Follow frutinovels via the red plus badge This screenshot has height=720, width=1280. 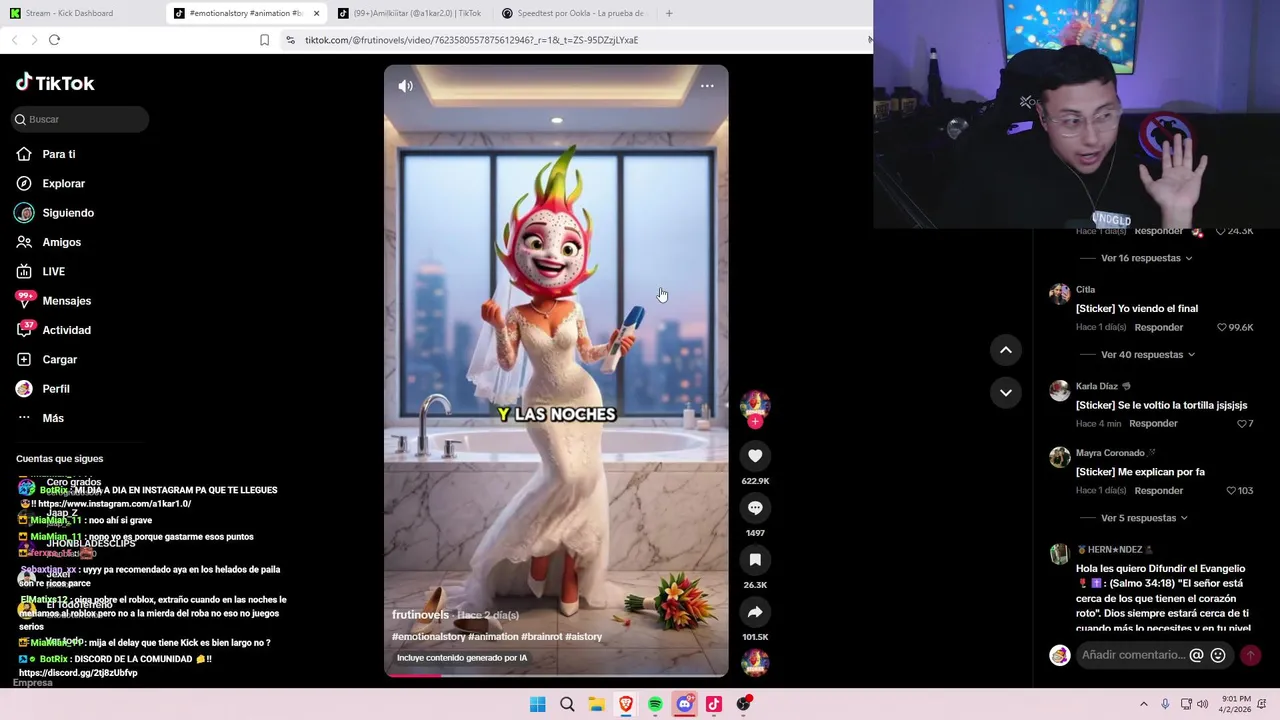755,422
